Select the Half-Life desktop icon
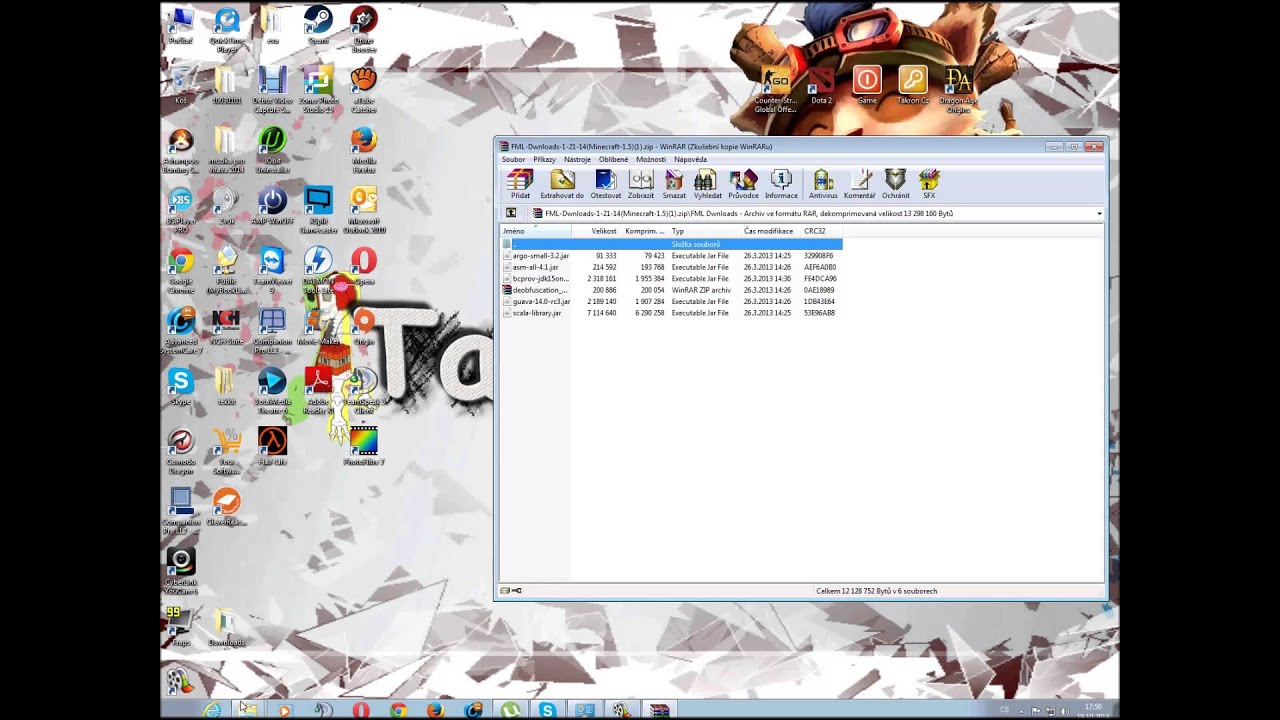Image resolution: width=1280 pixels, height=720 pixels. pos(272,447)
